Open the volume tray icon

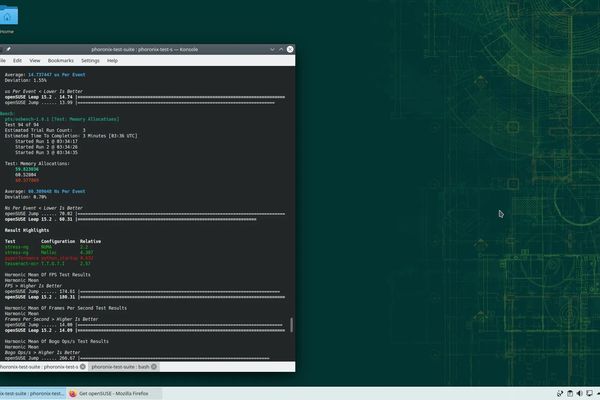click(x=579, y=393)
